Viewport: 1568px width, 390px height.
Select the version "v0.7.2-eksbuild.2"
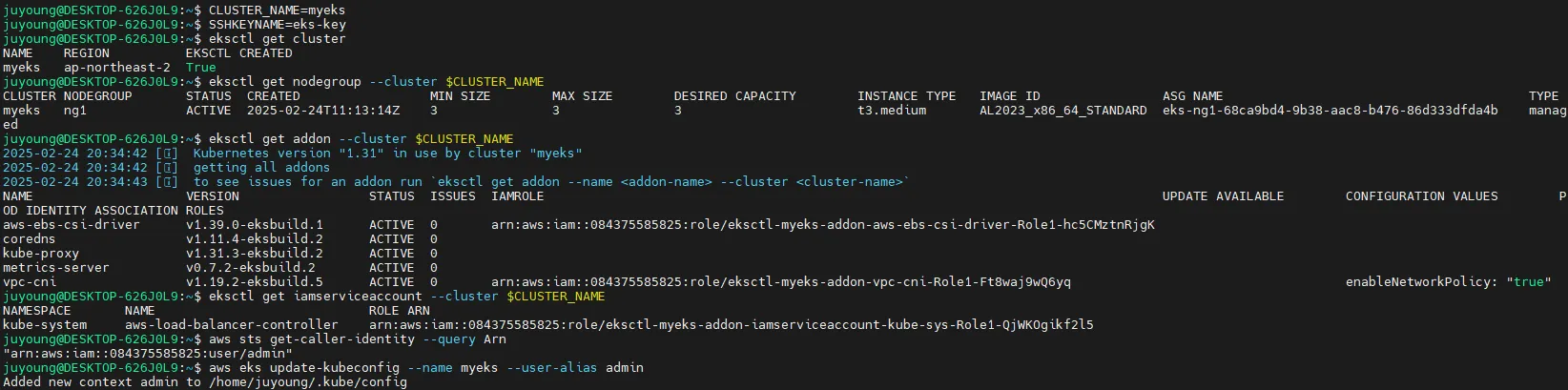(251, 268)
